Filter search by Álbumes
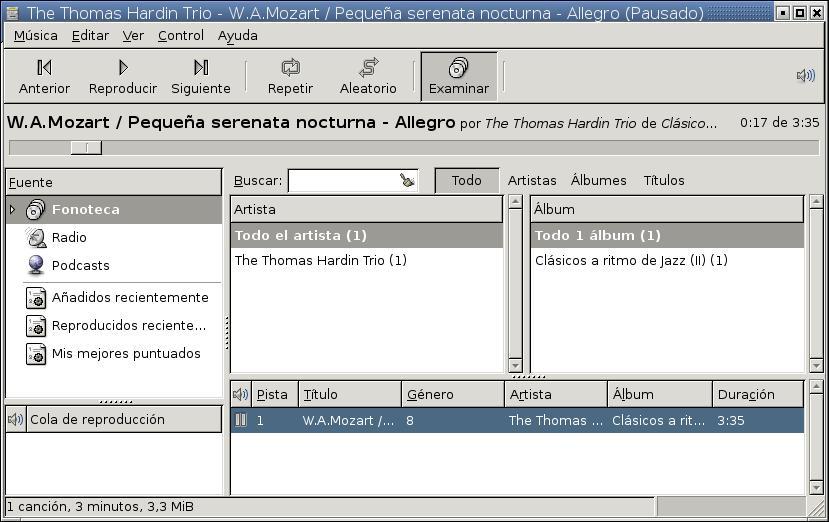The width and height of the screenshot is (829, 522). click(598, 181)
